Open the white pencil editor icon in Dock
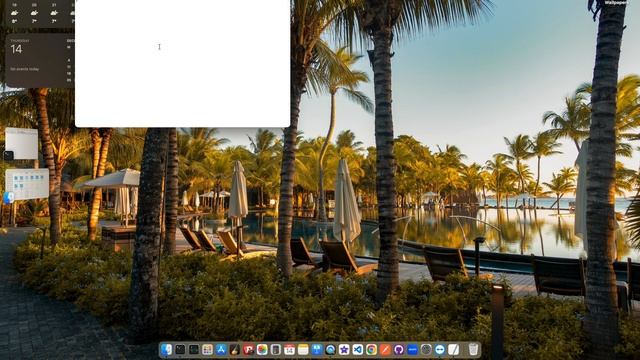 [x=453, y=349]
